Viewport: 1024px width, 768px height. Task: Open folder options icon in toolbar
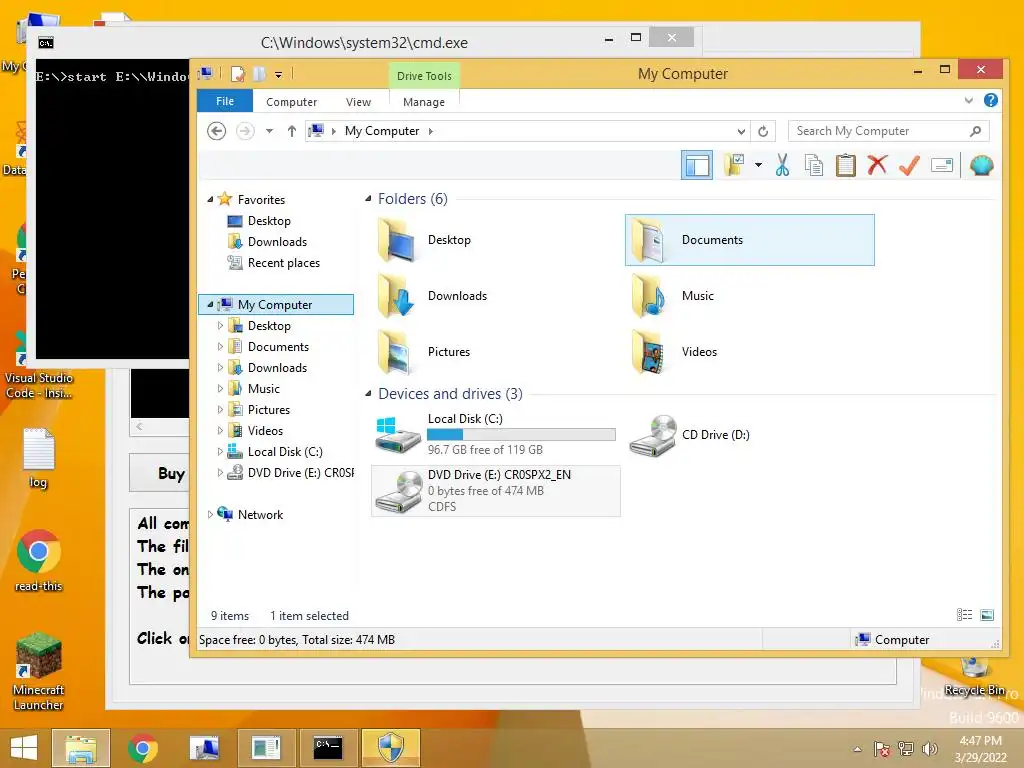click(734, 165)
